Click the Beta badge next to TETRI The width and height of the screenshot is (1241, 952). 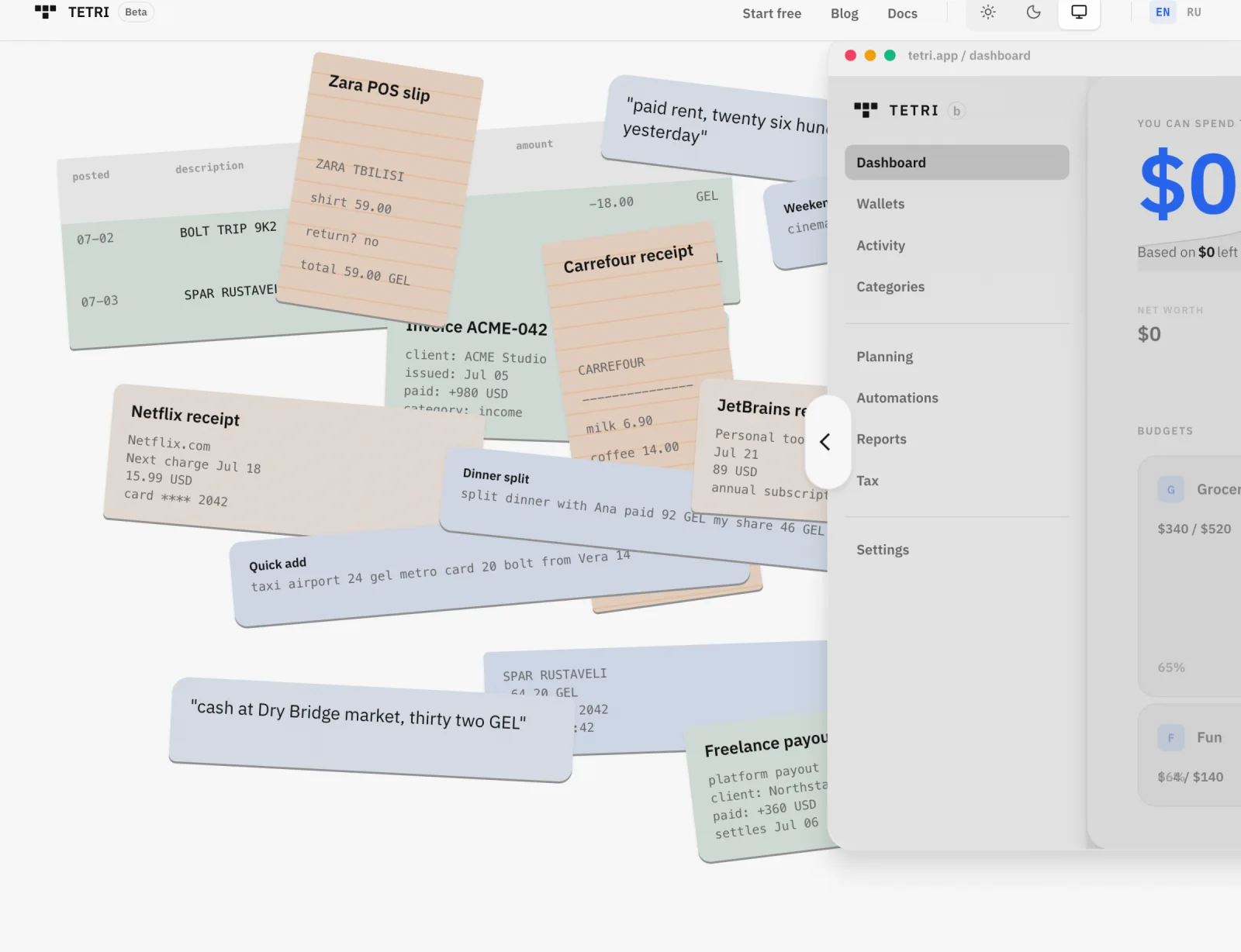point(136,12)
